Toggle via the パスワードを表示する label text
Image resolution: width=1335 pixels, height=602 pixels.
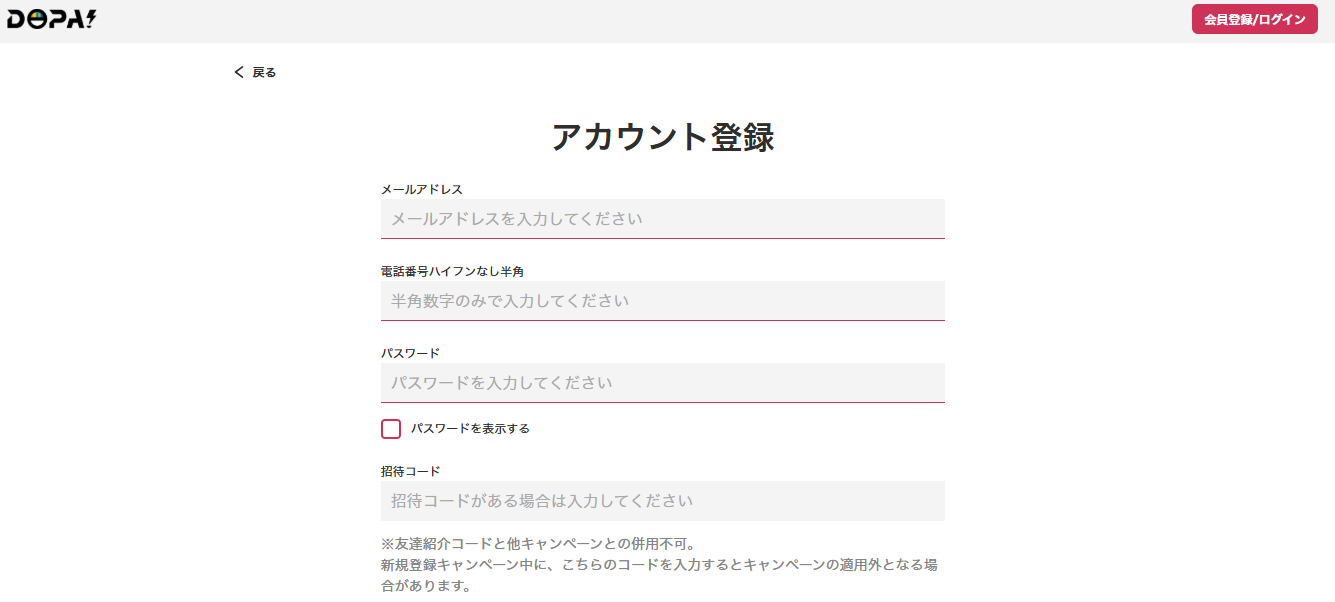point(470,429)
